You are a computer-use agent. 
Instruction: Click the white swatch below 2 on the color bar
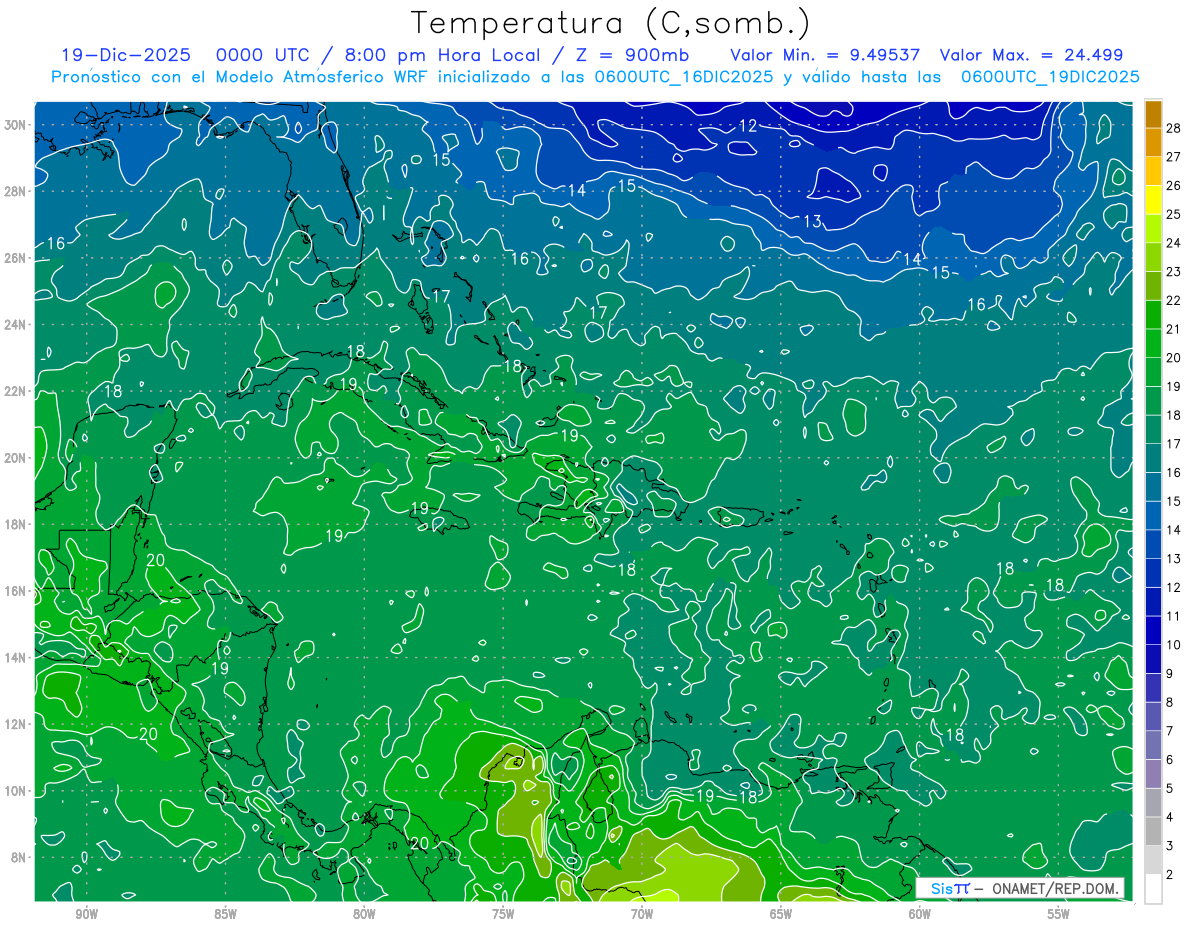tap(1153, 889)
